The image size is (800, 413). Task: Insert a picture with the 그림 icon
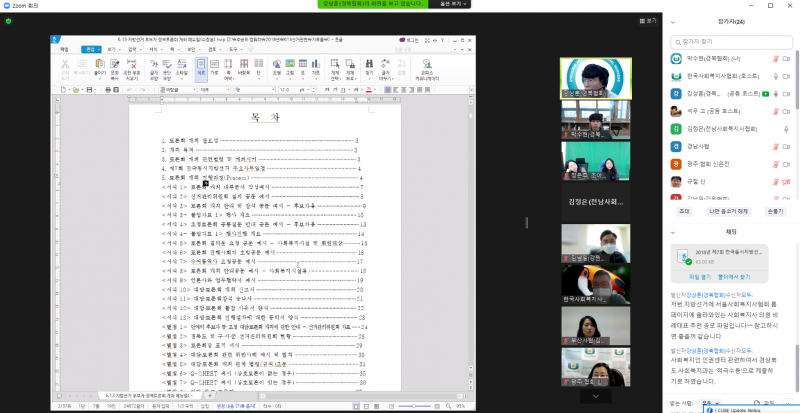tap(290, 64)
